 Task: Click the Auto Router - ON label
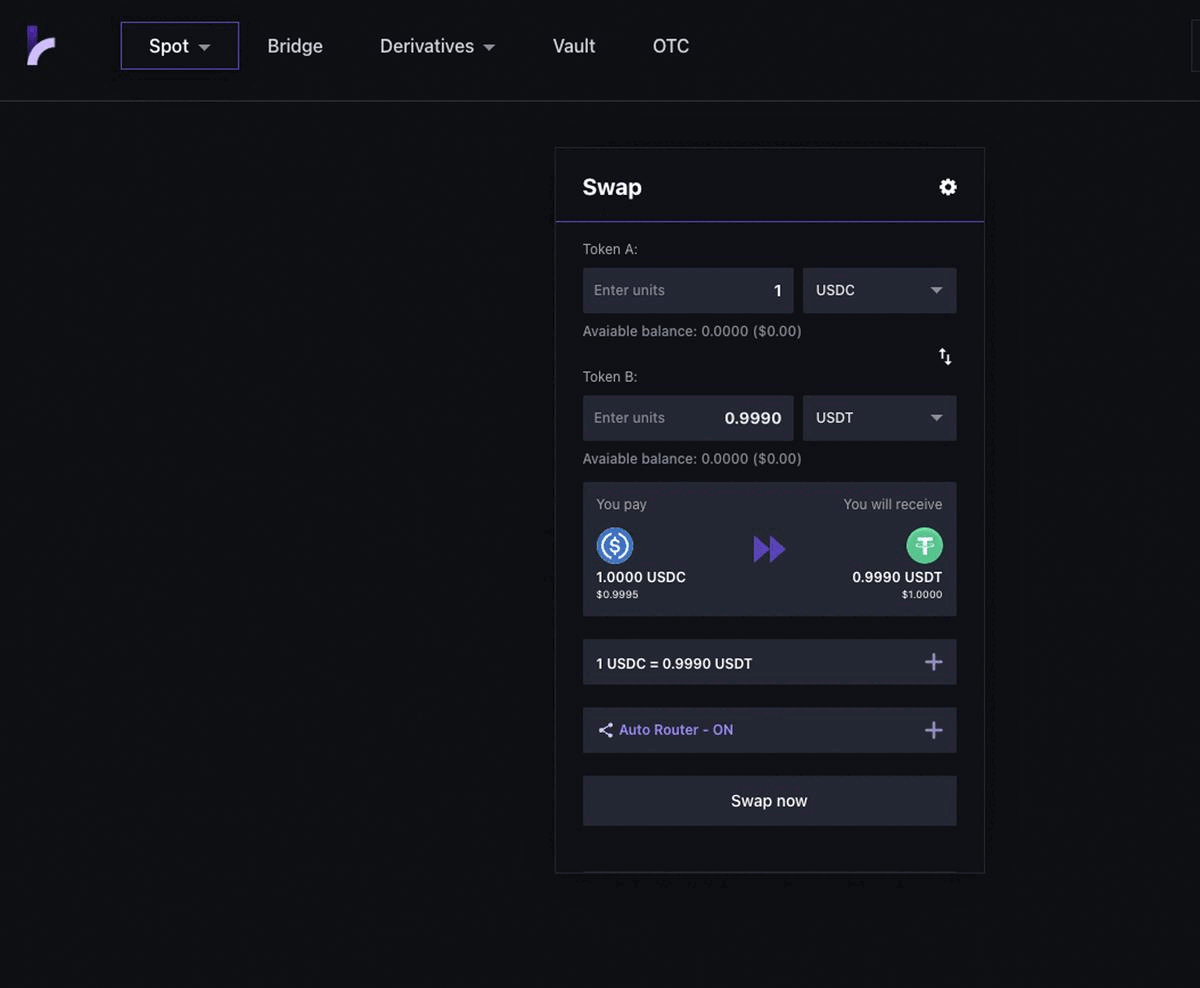click(x=676, y=730)
